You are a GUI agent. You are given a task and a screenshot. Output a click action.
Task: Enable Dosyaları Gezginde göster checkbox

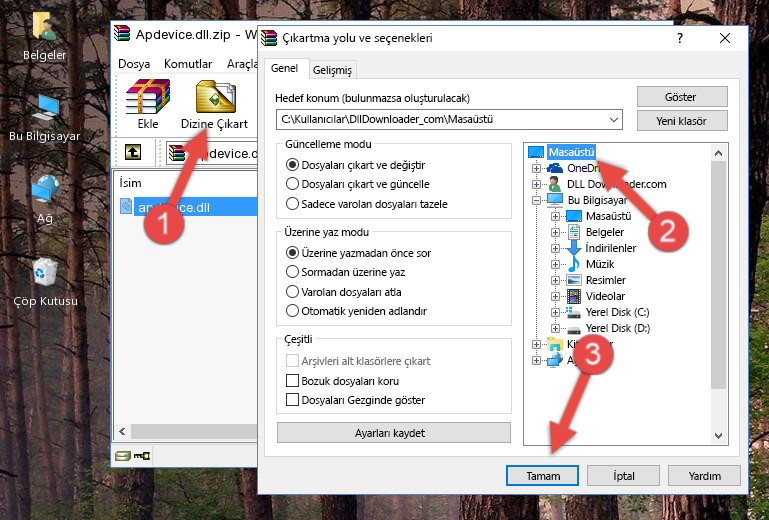[x=292, y=400]
